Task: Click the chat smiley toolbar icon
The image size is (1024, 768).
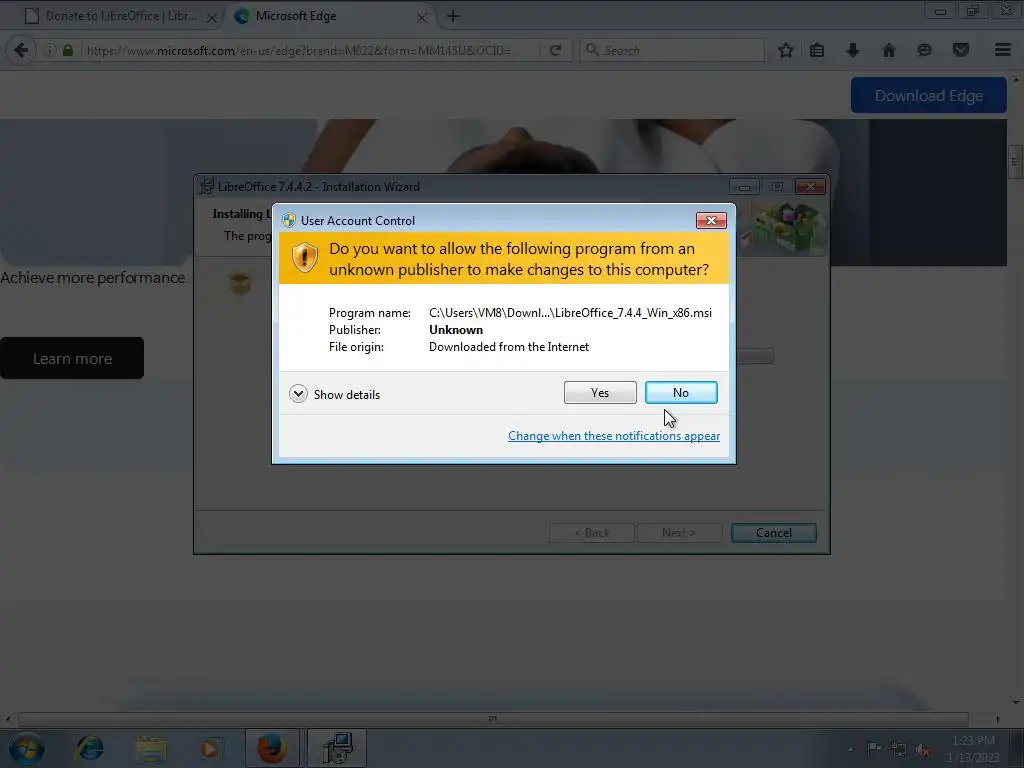Action: 924,50
